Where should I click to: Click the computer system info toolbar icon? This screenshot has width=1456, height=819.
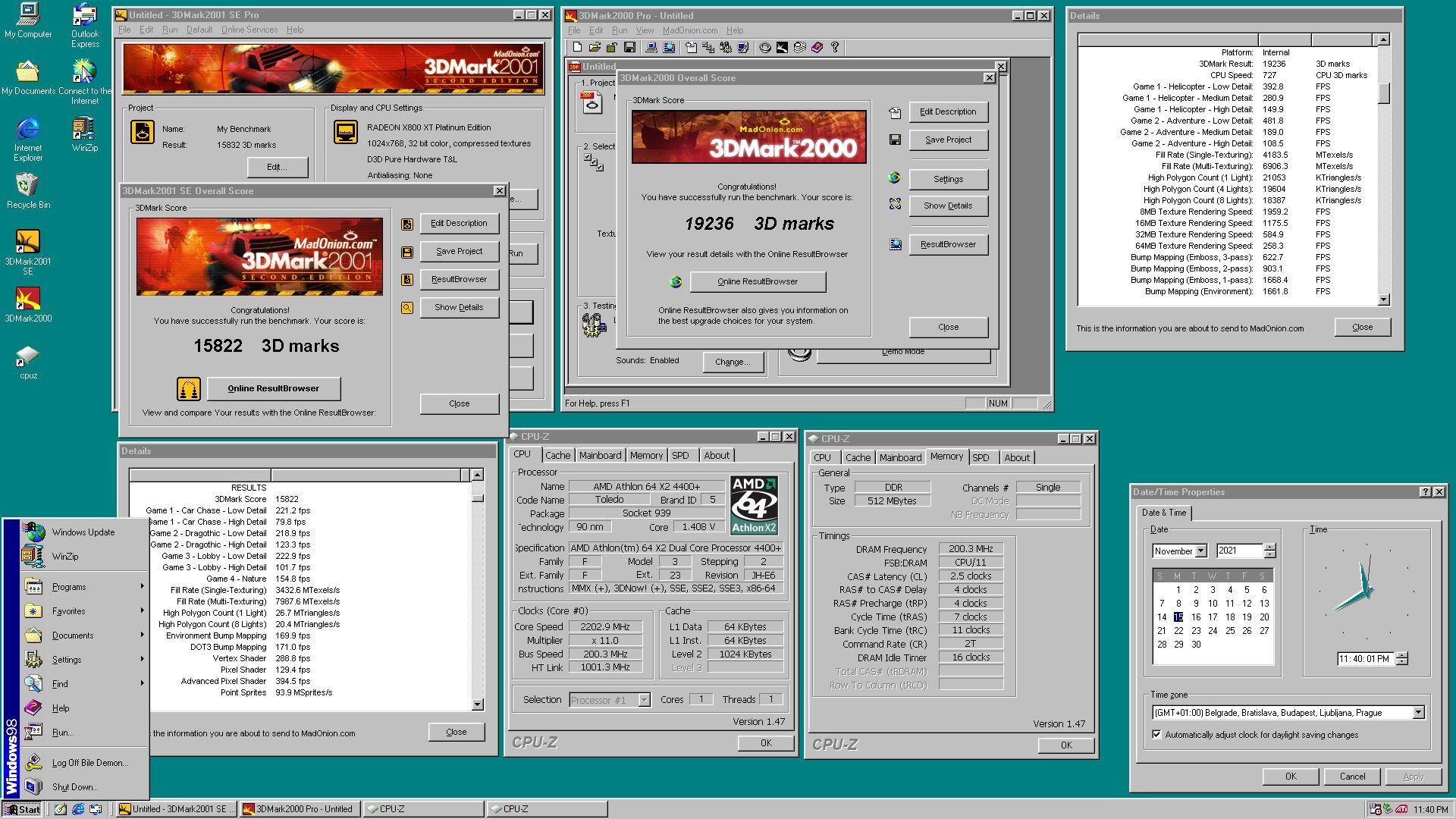pyautogui.click(x=651, y=48)
